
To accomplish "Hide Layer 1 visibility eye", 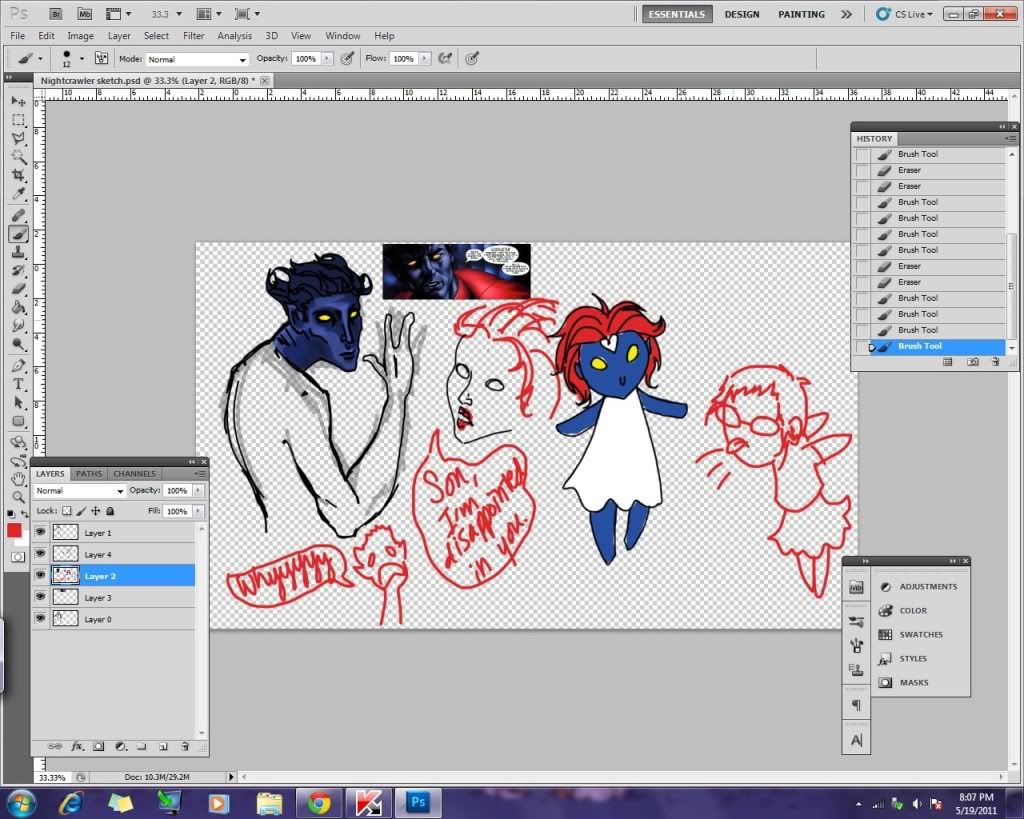I will click(x=40, y=532).
